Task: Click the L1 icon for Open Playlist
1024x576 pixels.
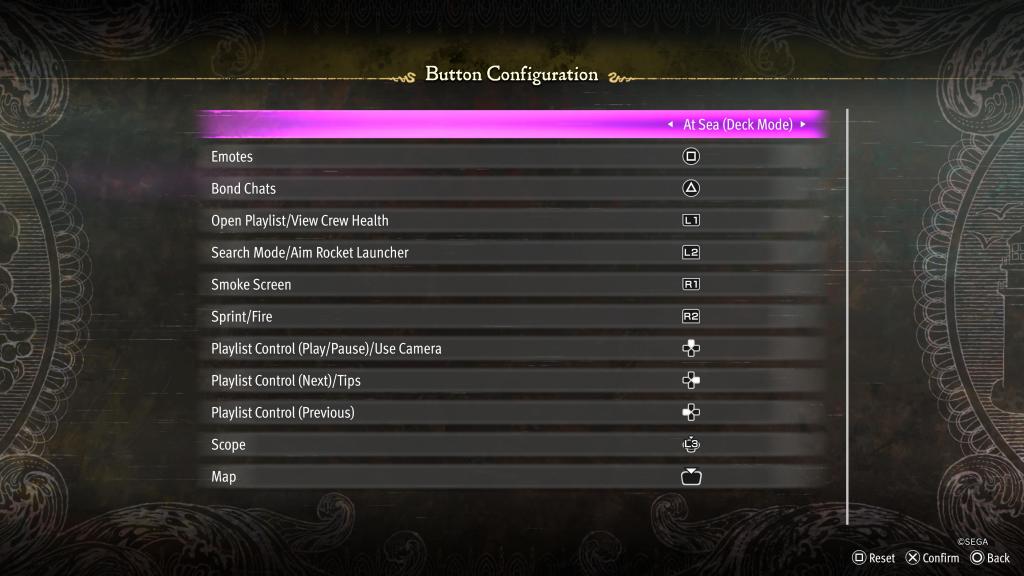Action: click(x=690, y=221)
